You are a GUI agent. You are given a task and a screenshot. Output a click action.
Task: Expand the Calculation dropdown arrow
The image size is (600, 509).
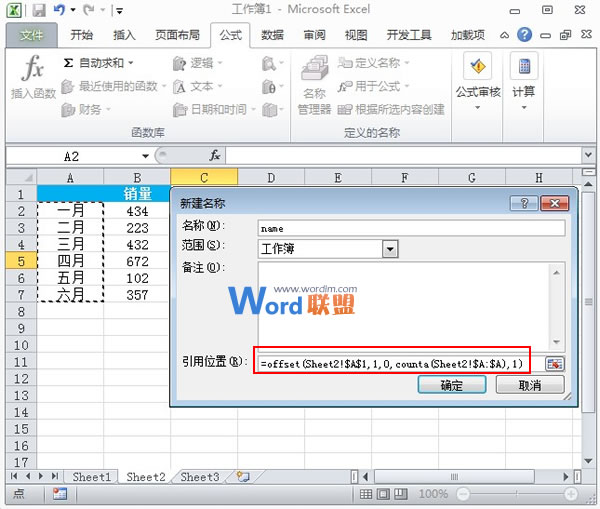coord(524,108)
